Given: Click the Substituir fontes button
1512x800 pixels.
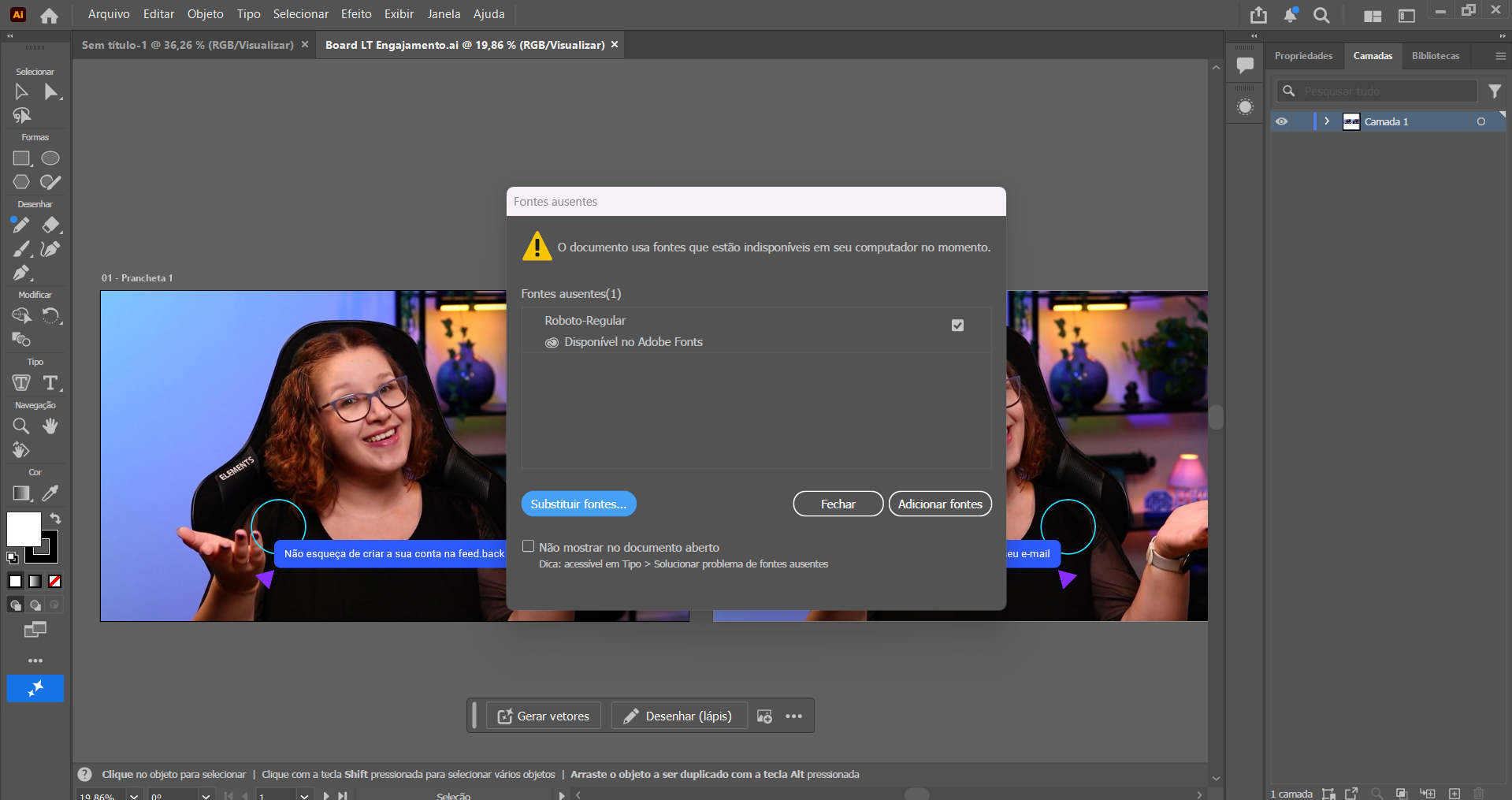Looking at the screenshot, I should [578, 504].
